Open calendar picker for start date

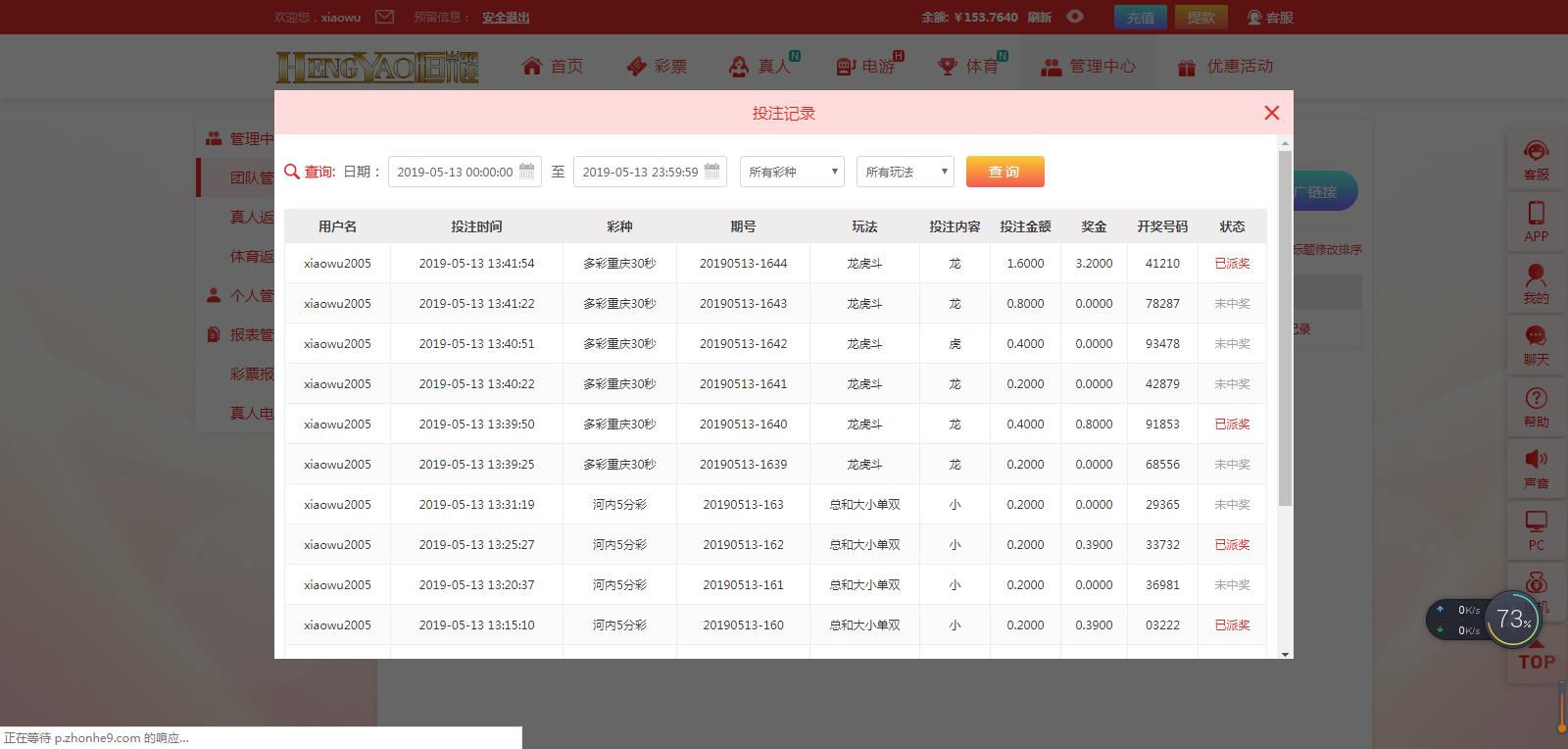pos(526,172)
